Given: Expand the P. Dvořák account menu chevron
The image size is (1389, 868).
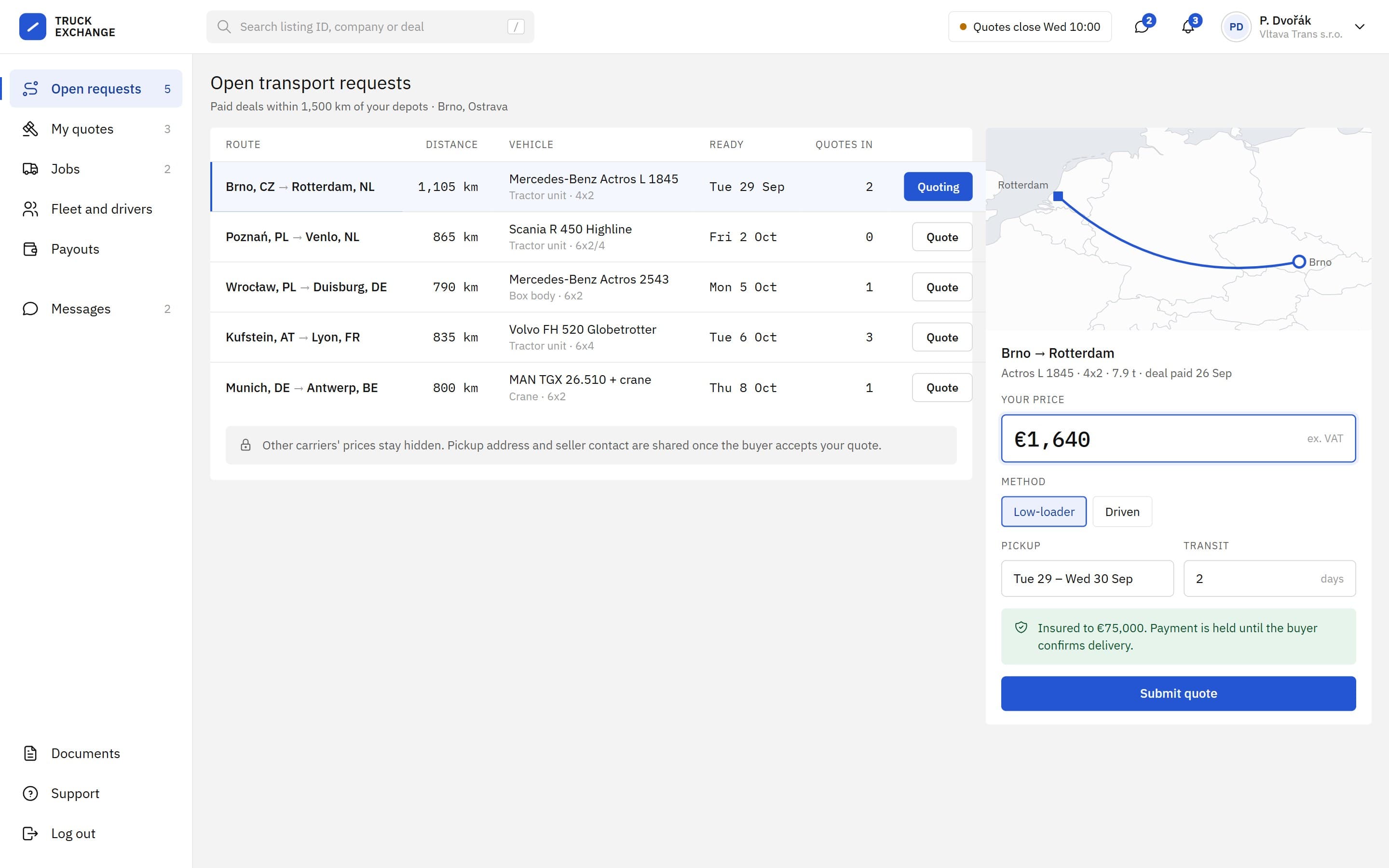Looking at the screenshot, I should pyautogui.click(x=1359, y=27).
